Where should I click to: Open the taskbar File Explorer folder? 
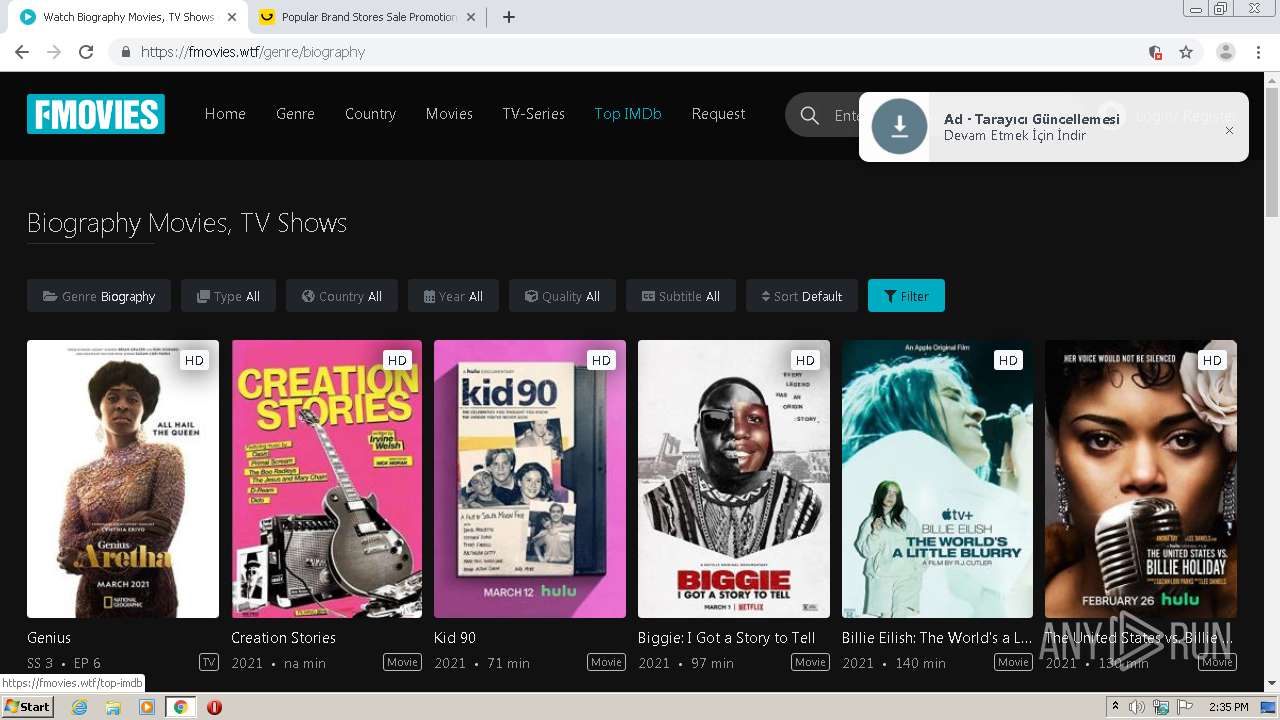point(113,707)
